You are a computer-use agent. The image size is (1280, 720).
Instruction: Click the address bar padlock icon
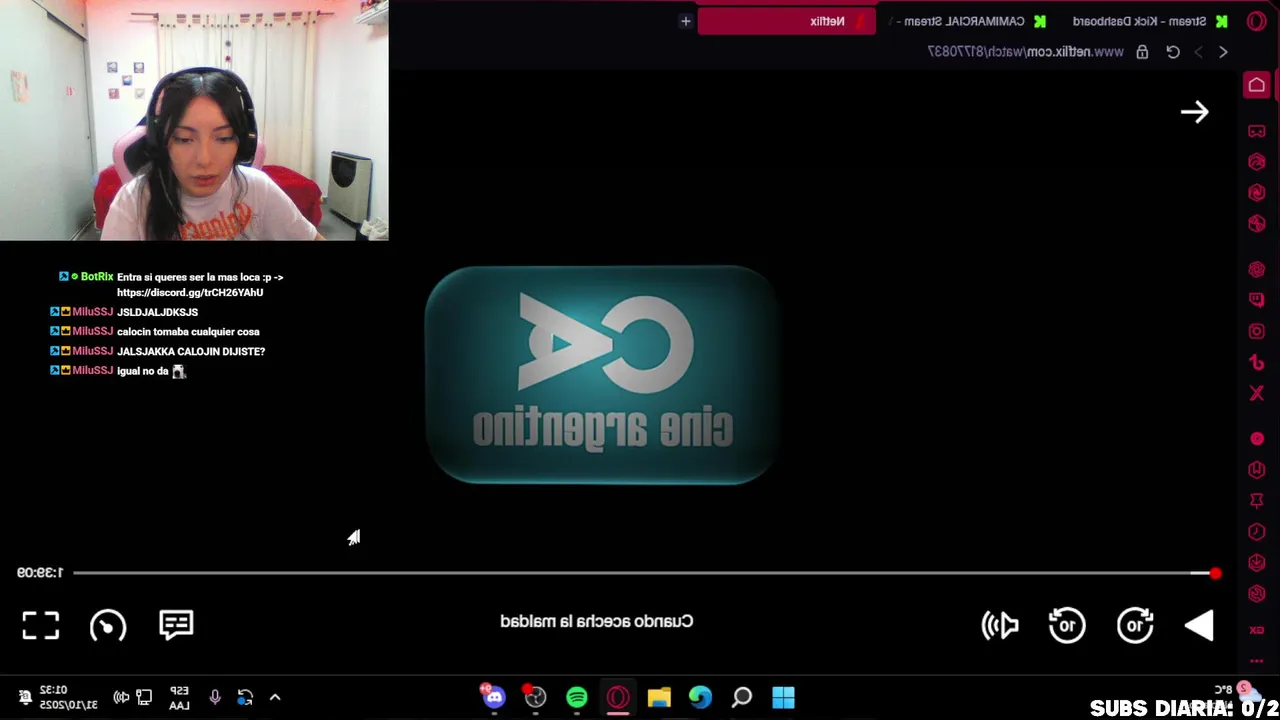[1142, 52]
